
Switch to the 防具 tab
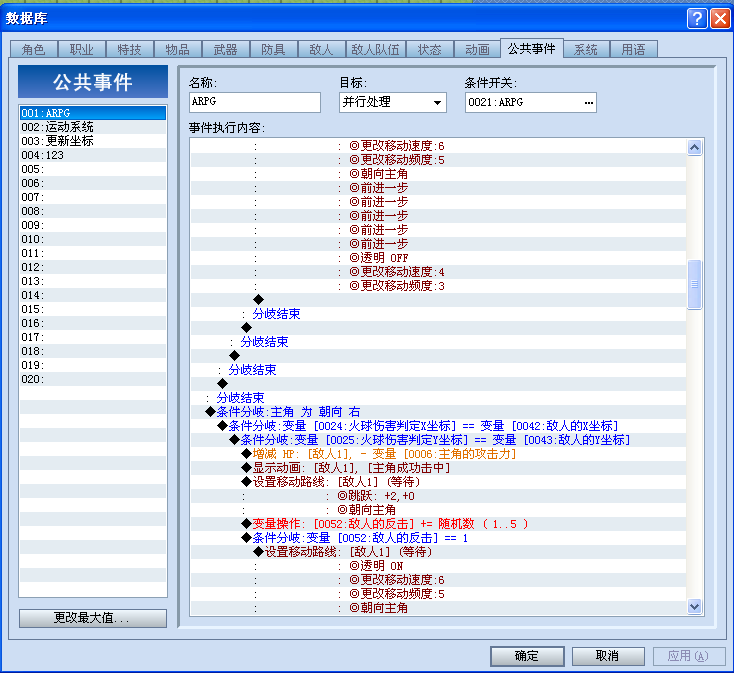pos(273,49)
